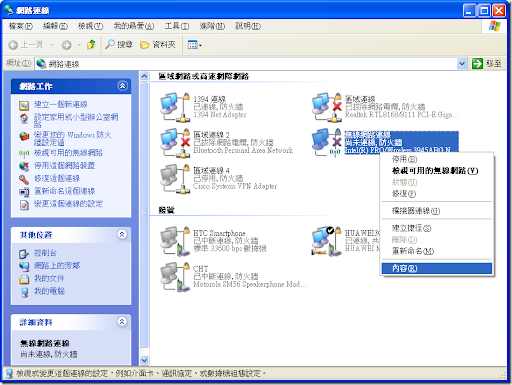Choose 修復 in the context menu
512x385 pixels.
[437, 194]
